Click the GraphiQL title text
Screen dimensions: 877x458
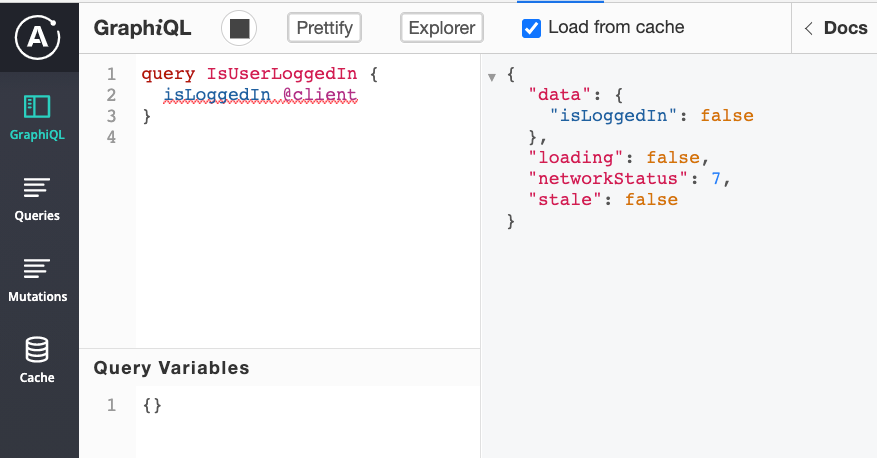click(x=142, y=28)
